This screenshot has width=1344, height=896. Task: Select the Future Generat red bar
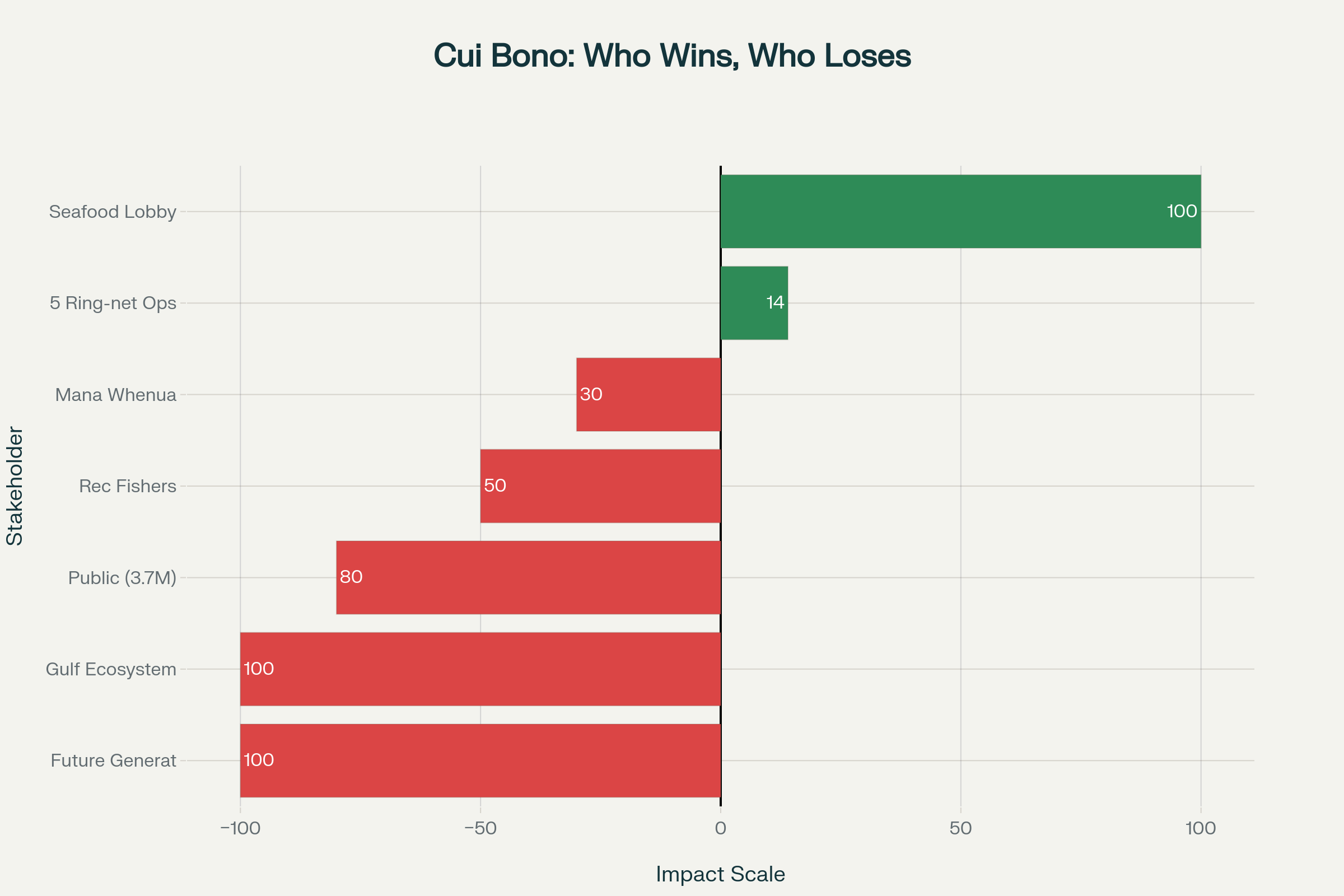480,760
